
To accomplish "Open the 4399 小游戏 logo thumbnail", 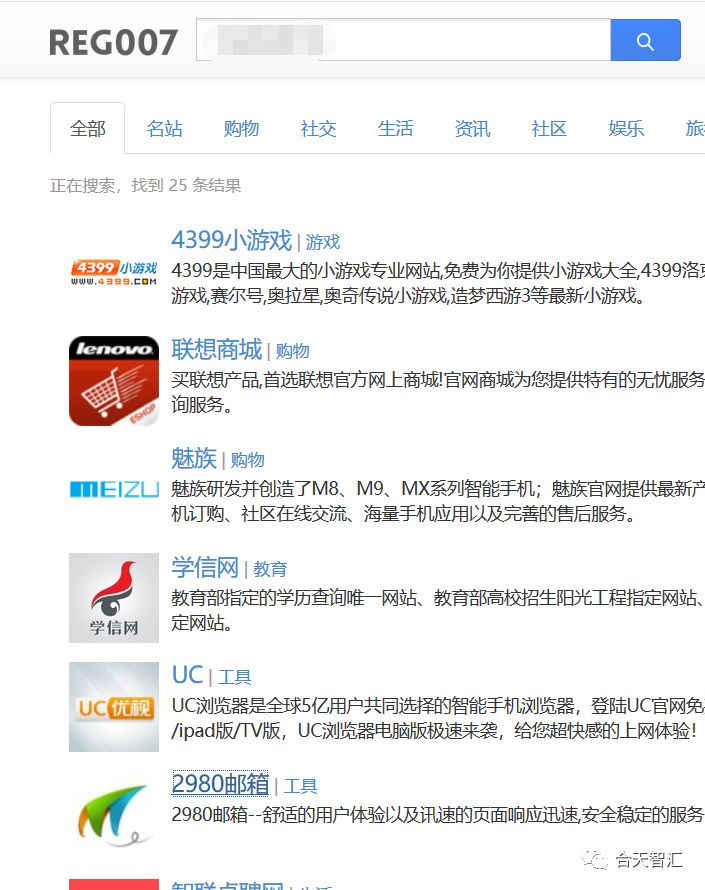I will [114, 272].
